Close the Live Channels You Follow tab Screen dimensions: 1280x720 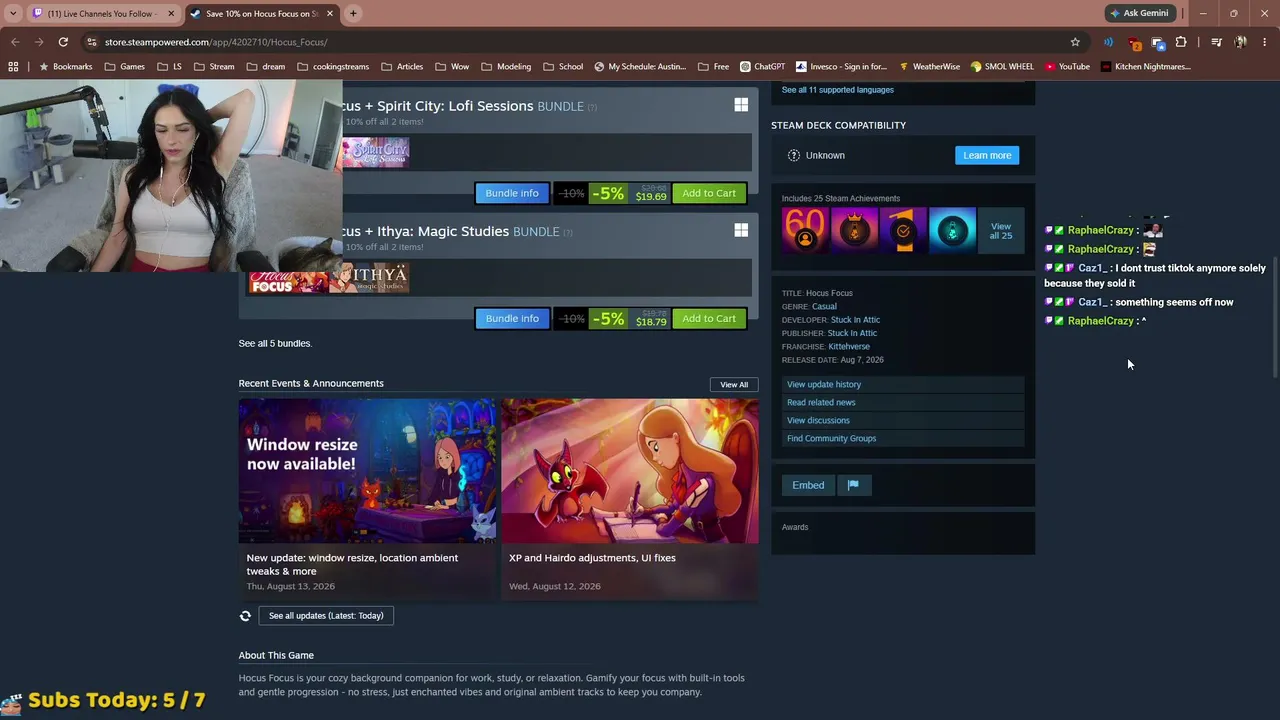(171, 14)
